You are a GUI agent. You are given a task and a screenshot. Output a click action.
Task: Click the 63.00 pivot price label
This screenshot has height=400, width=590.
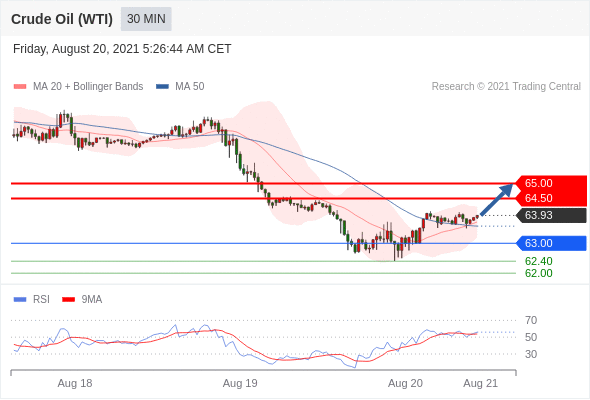click(x=551, y=243)
